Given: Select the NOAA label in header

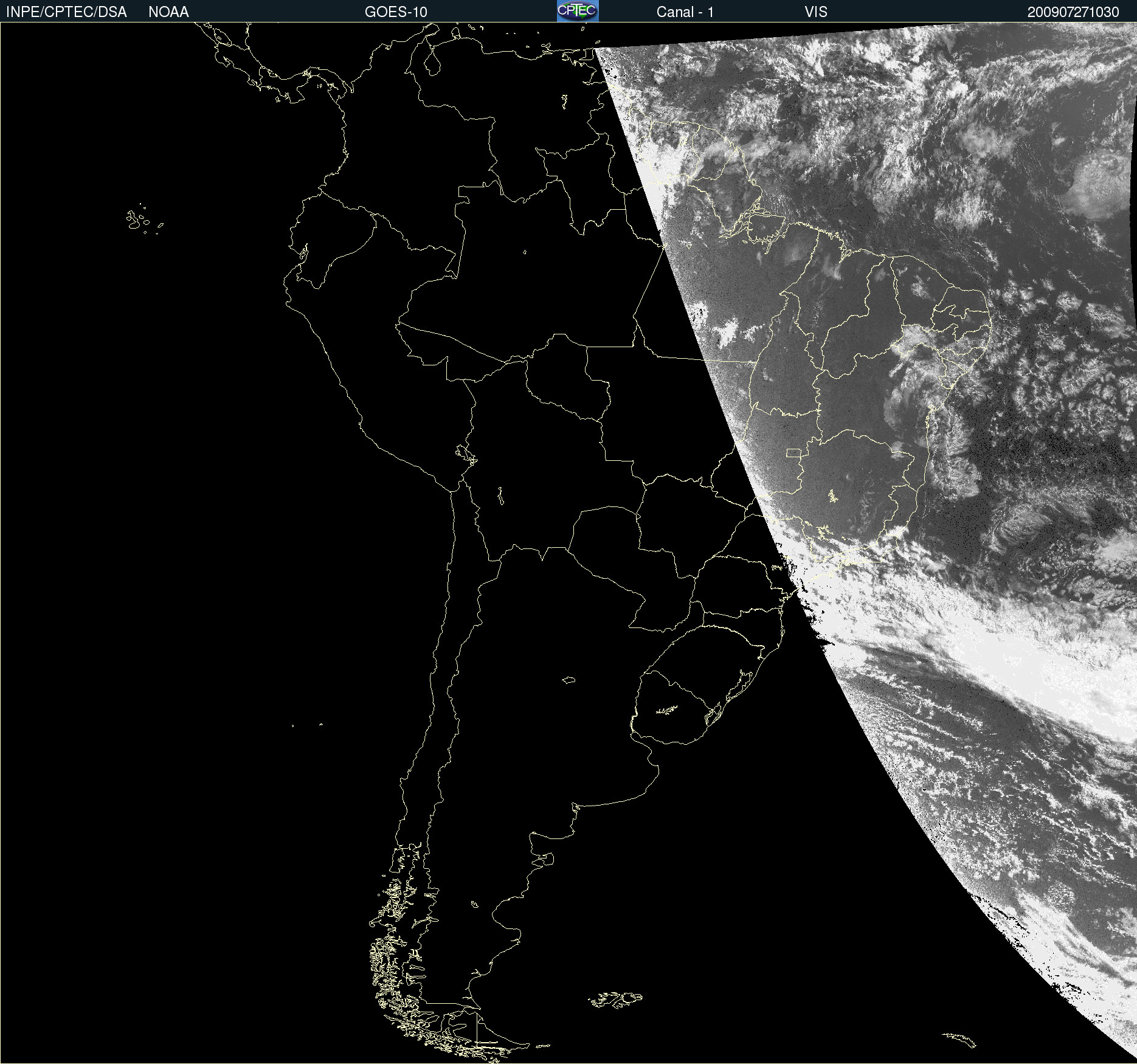Looking at the screenshot, I should (x=168, y=12).
